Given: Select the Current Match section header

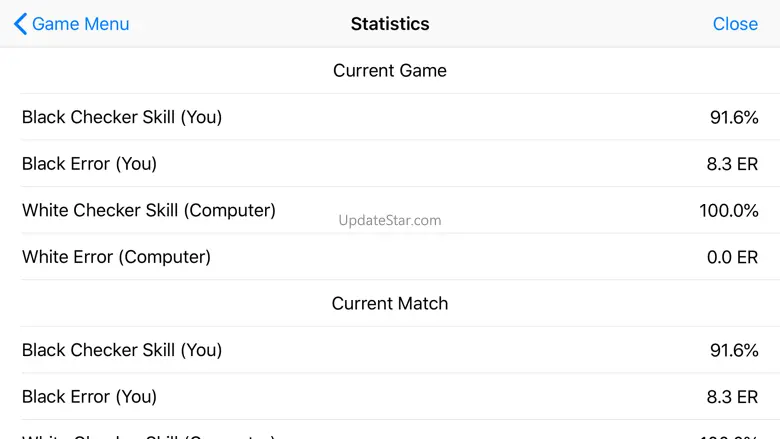Looking at the screenshot, I should click(390, 303).
